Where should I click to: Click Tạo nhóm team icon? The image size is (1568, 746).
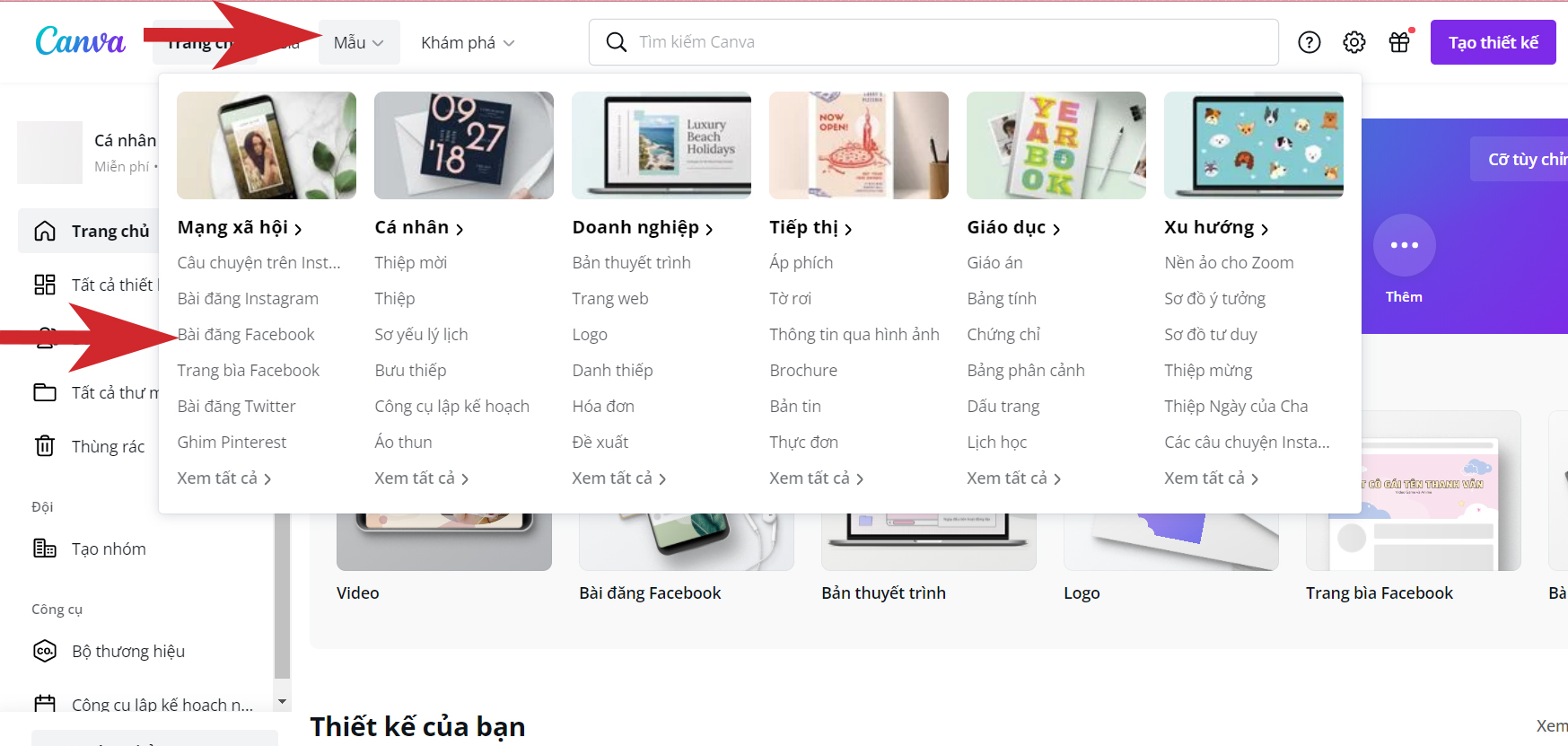(45, 549)
